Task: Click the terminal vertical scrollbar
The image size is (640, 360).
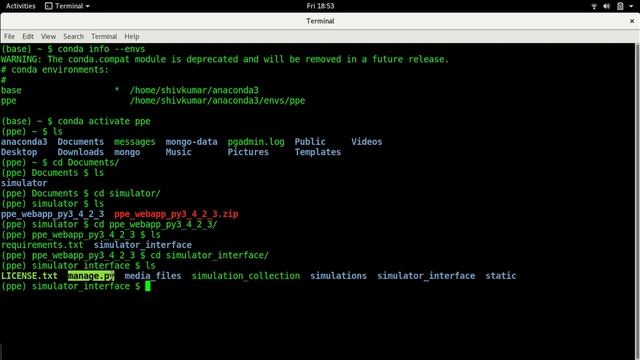Action: click(638, 202)
